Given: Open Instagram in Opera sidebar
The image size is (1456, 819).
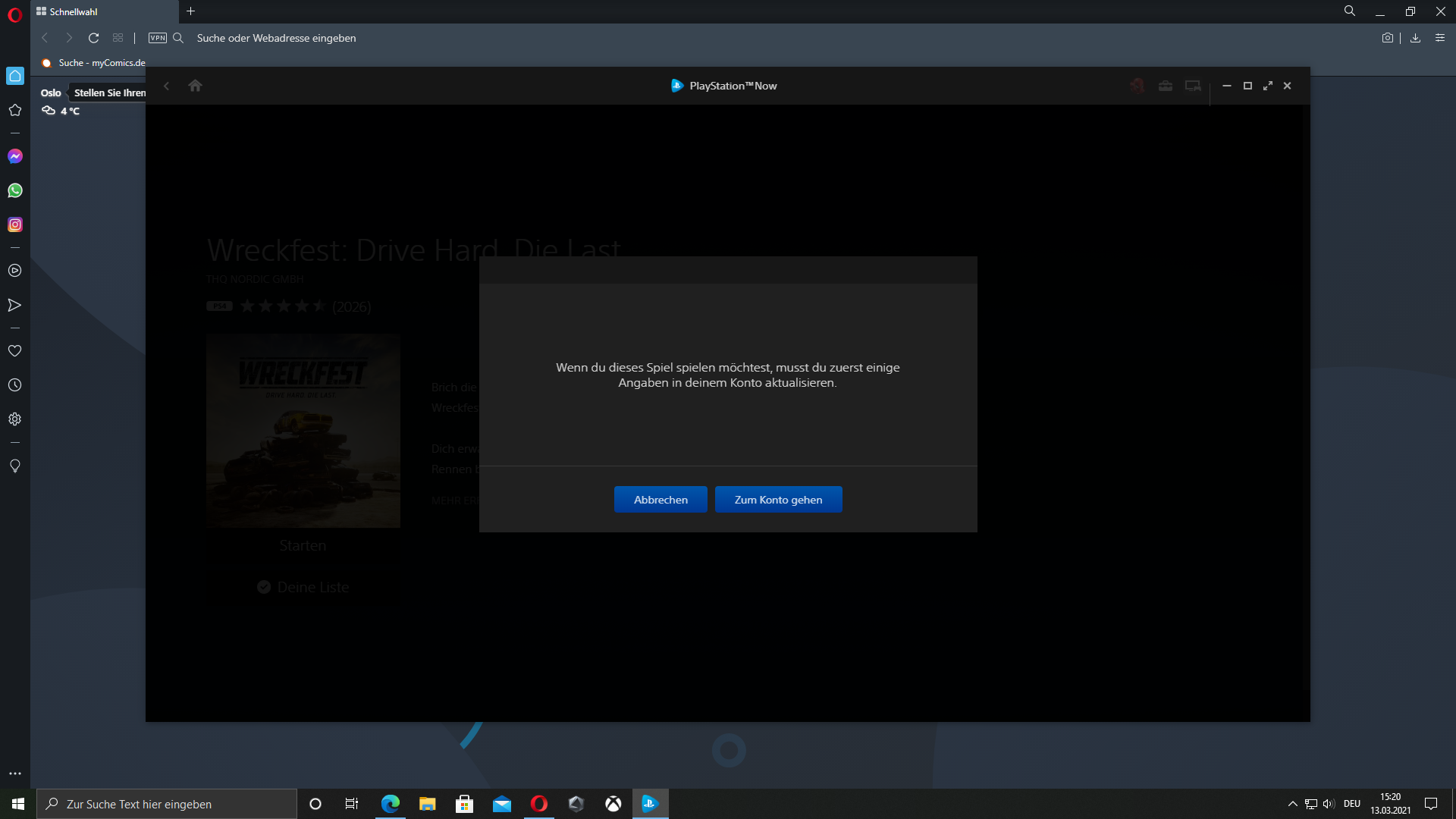Looking at the screenshot, I should [15, 224].
